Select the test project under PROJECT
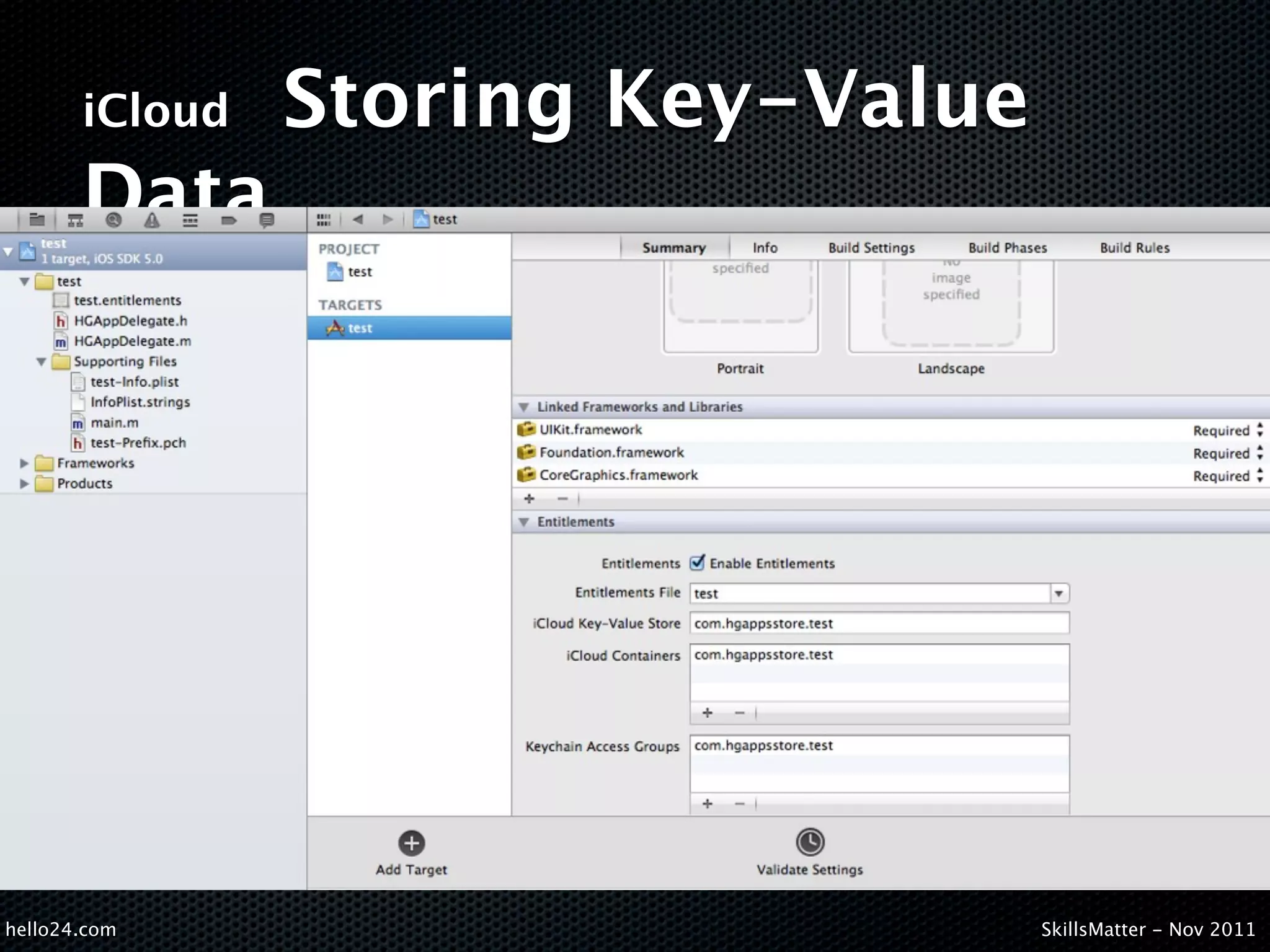1270x952 pixels. 350,271
